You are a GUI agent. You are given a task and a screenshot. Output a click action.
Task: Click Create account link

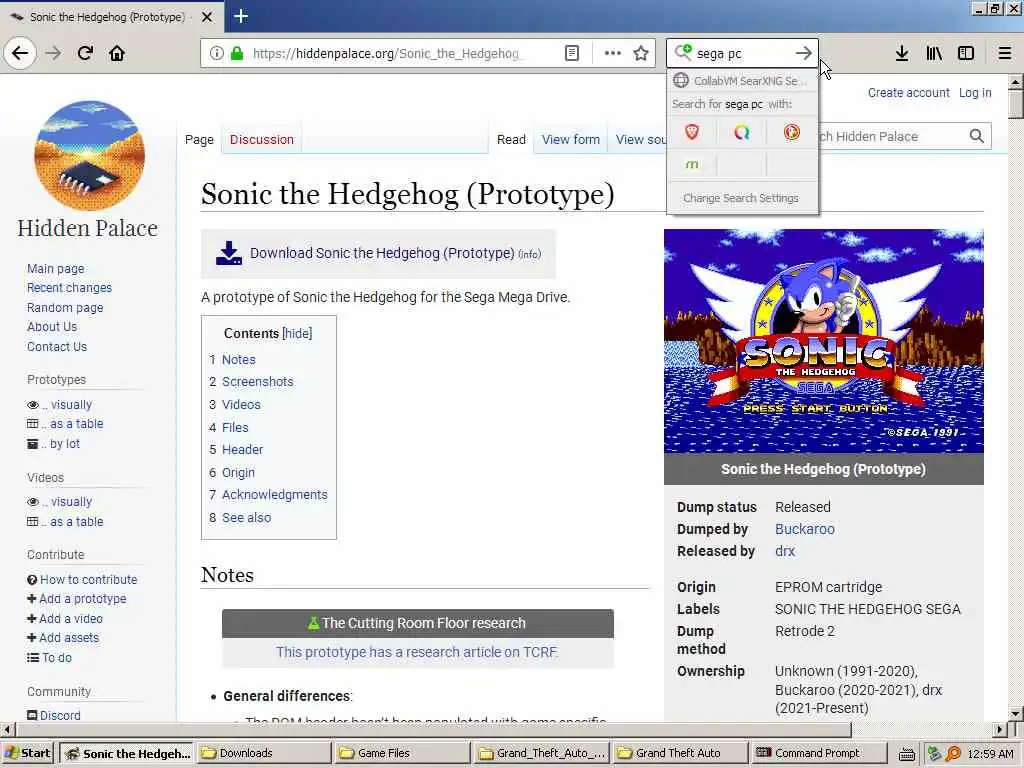click(908, 93)
